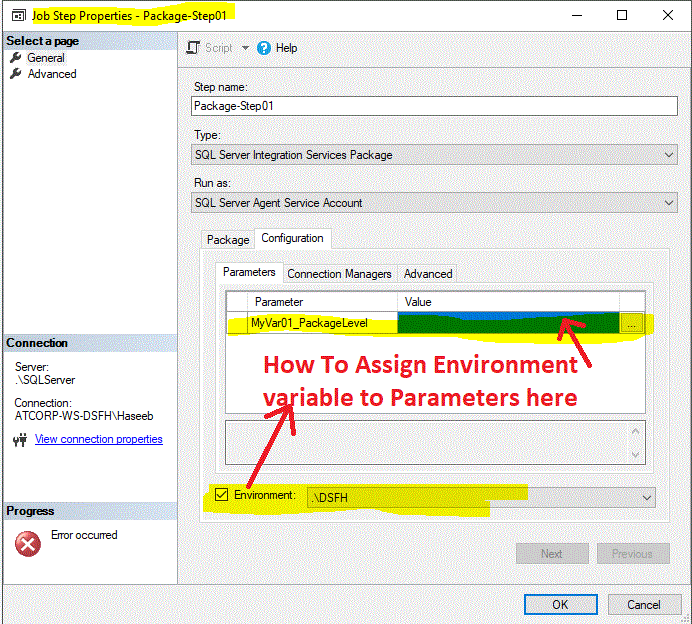The height and width of the screenshot is (624, 692).
Task: Click the ellipsis button in parameter row
Action: (x=631, y=323)
